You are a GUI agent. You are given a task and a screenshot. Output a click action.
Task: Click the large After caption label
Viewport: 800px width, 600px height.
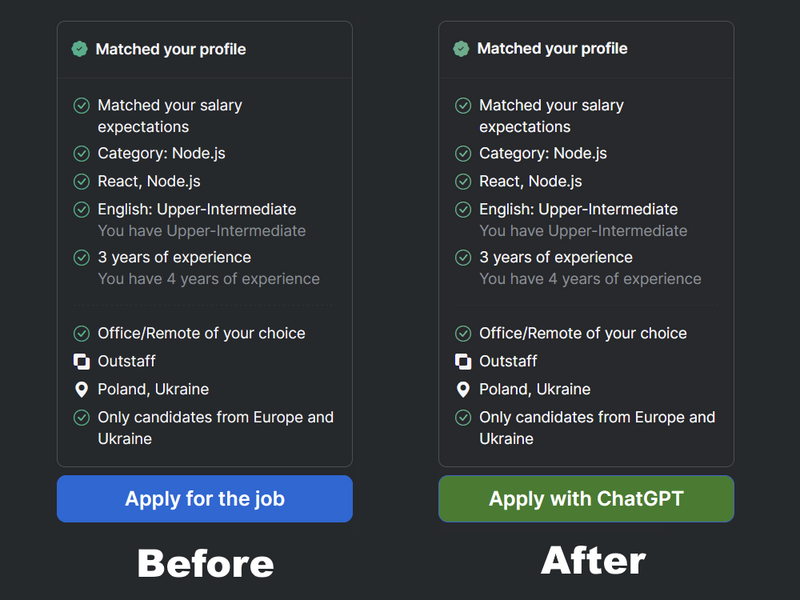[x=593, y=560]
